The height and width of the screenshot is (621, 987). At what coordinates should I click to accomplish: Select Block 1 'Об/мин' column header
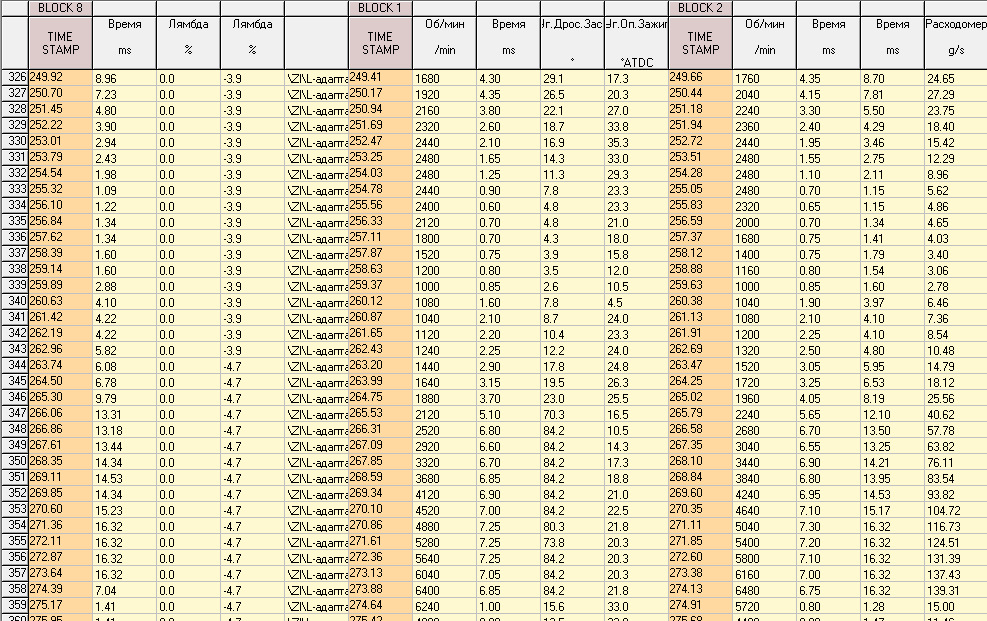pos(444,43)
